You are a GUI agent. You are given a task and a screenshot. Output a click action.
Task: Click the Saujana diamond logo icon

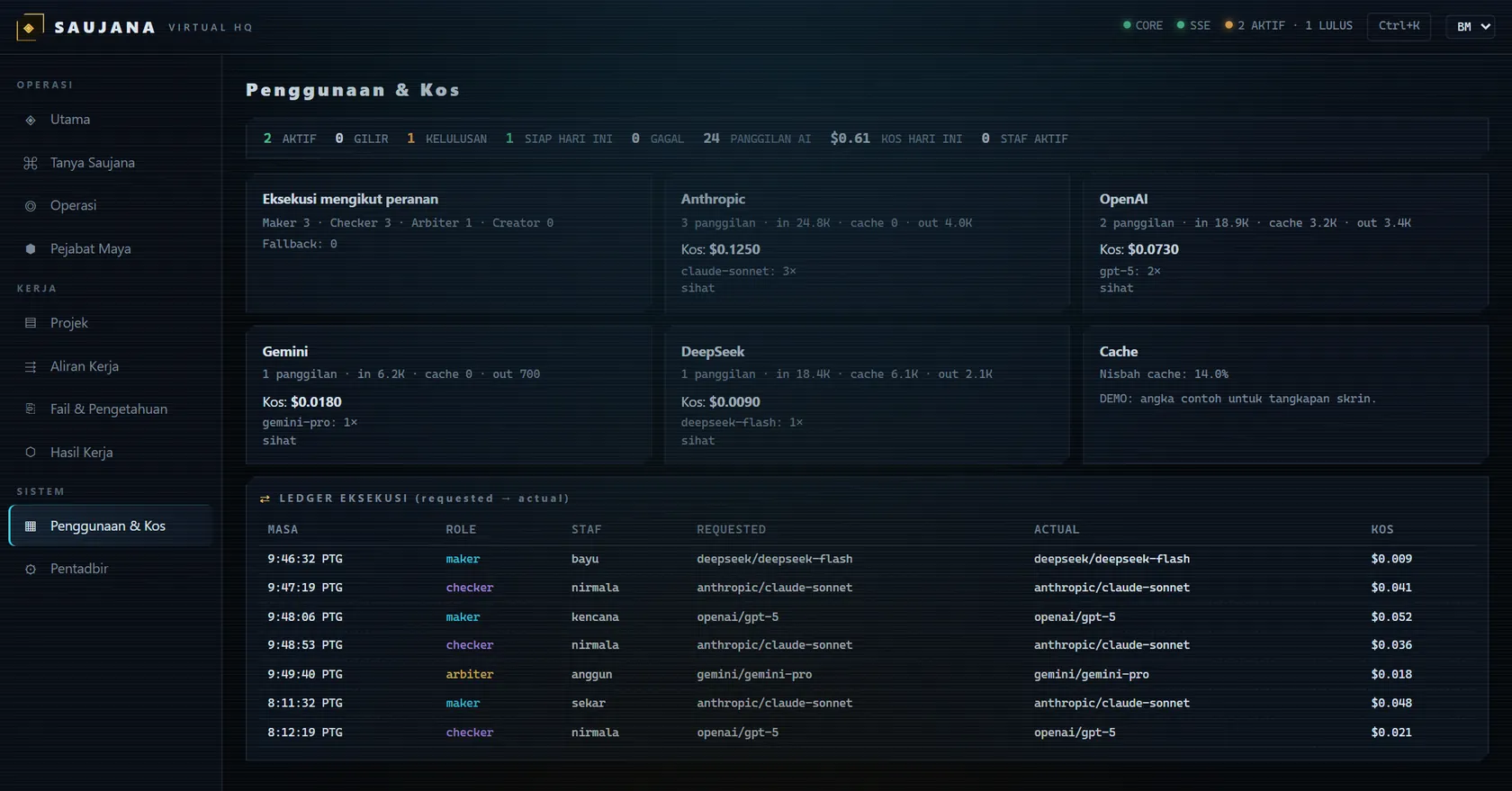click(x=30, y=27)
